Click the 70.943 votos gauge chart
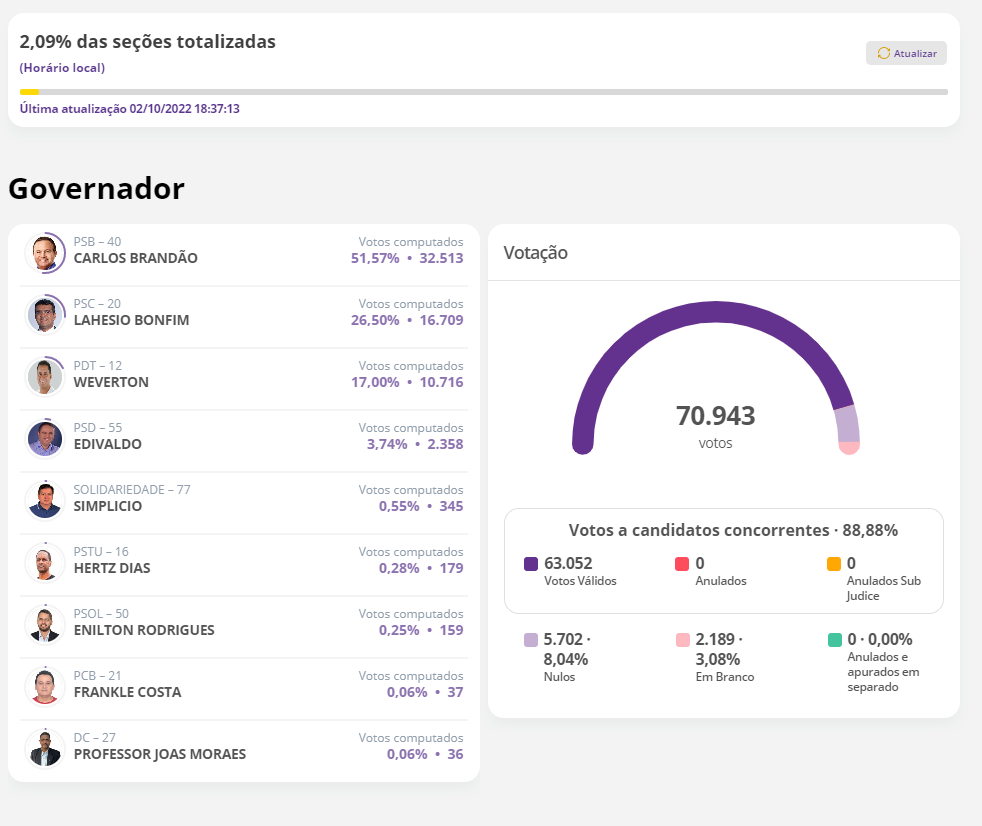This screenshot has width=982, height=826. 715,380
